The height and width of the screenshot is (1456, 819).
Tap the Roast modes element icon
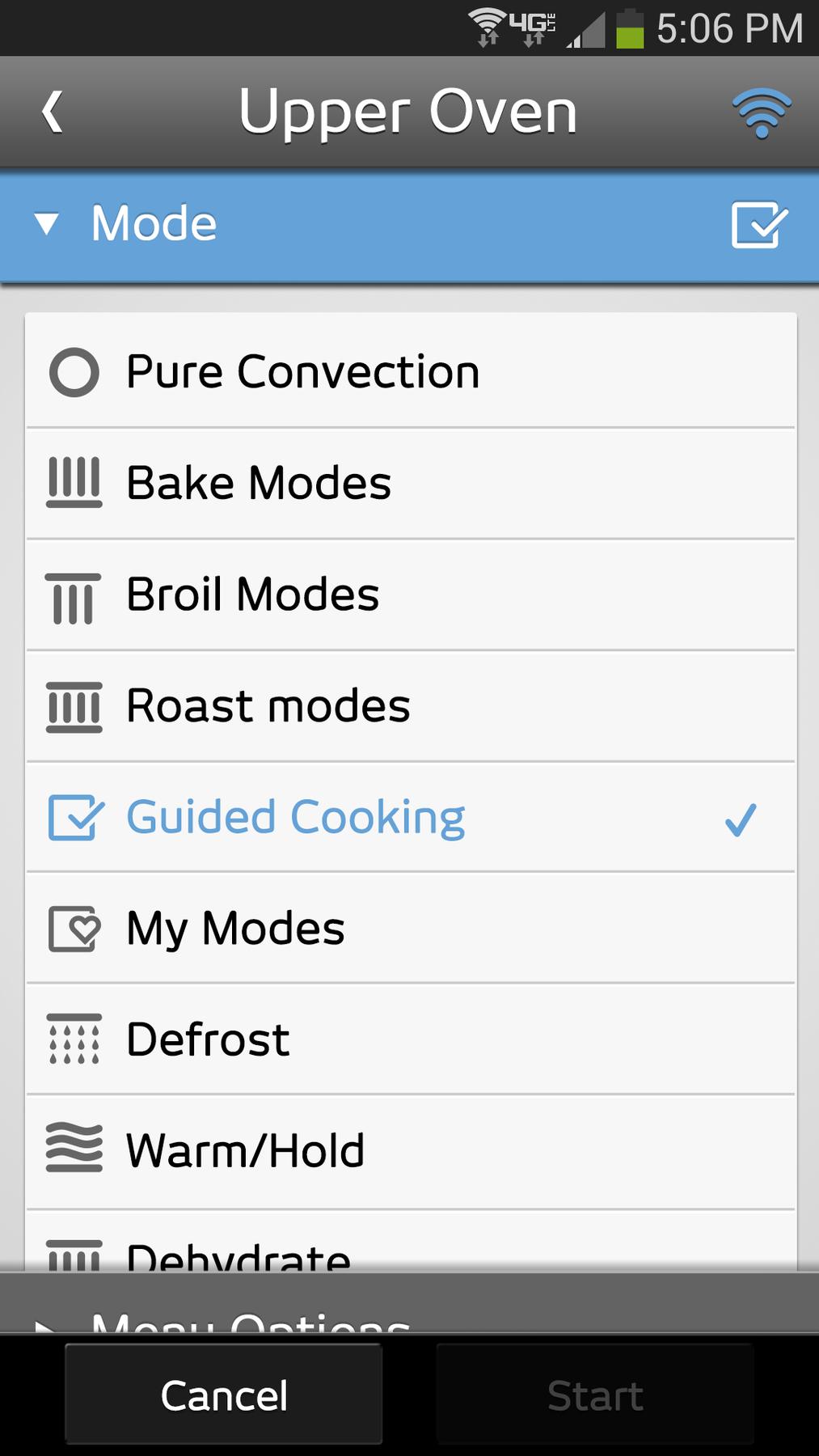point(74,707)
